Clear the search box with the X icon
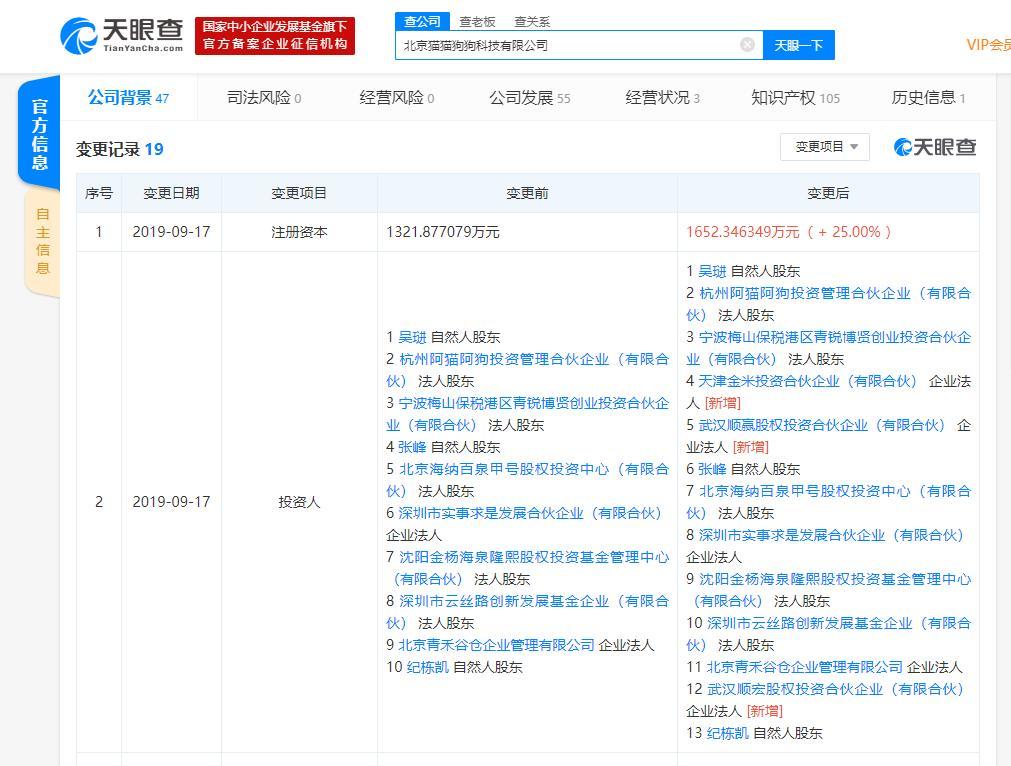The height and width of the screenshot is (766, 1011). [747, 44]
